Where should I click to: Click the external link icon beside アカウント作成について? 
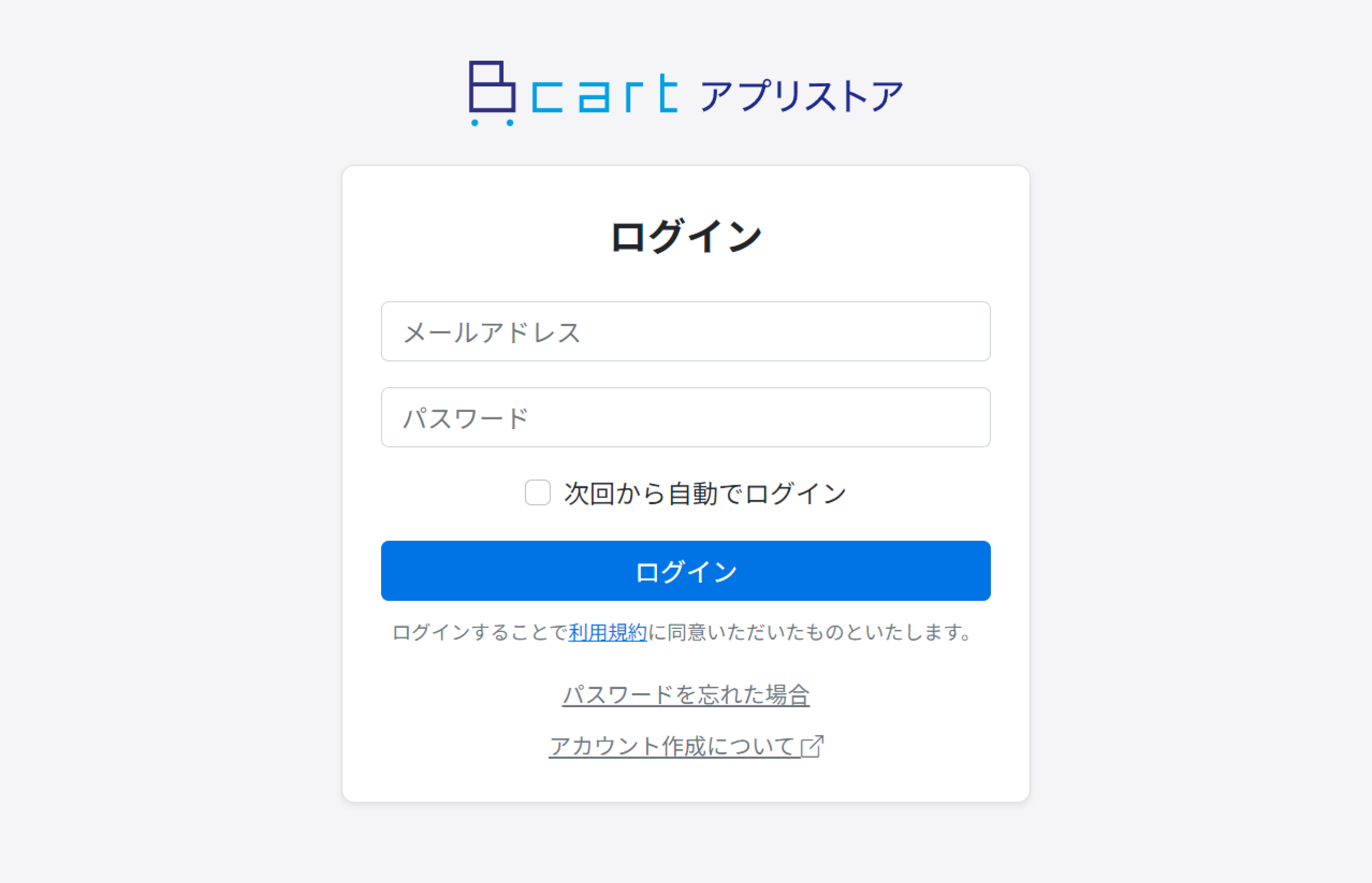(x=812, y=746)
